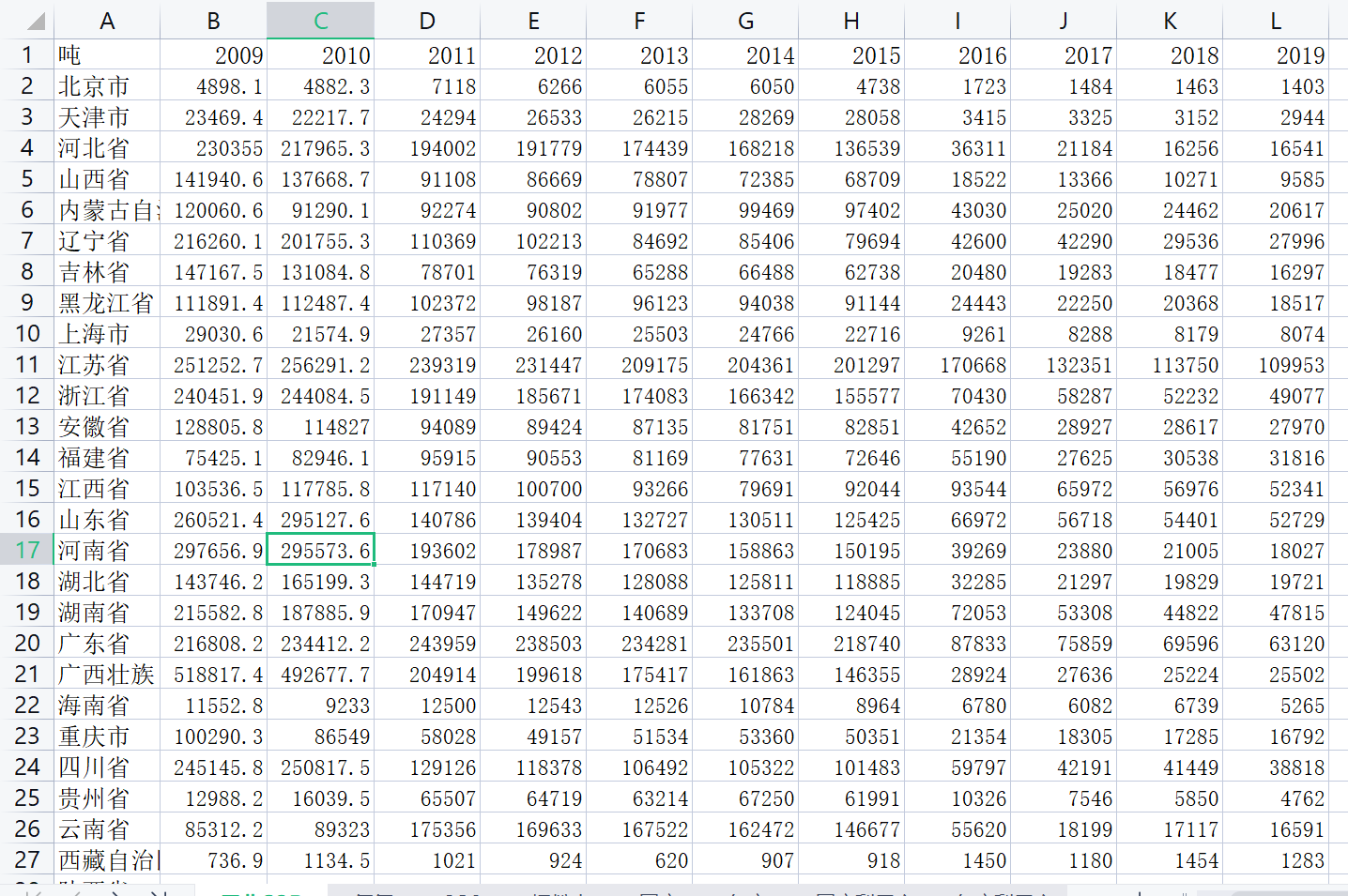The image size is (1348, 896).
Task: Select the 湖南省 row label cell
Action: (x=107, y=613)
